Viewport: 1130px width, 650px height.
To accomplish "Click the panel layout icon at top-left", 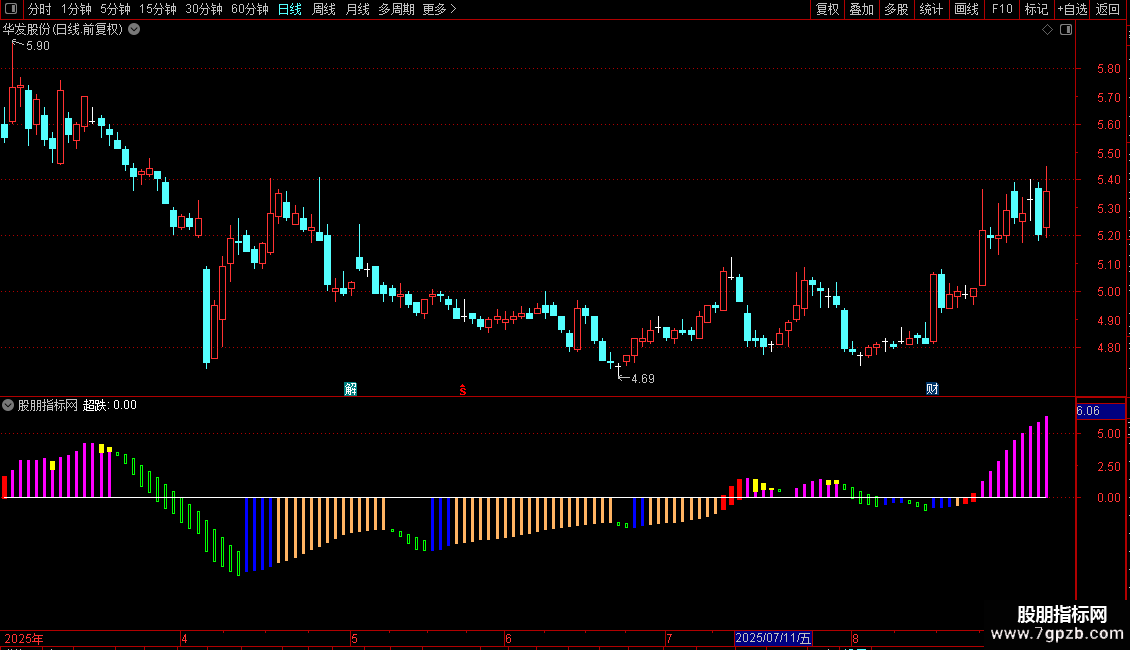I will tap(11, 9).
